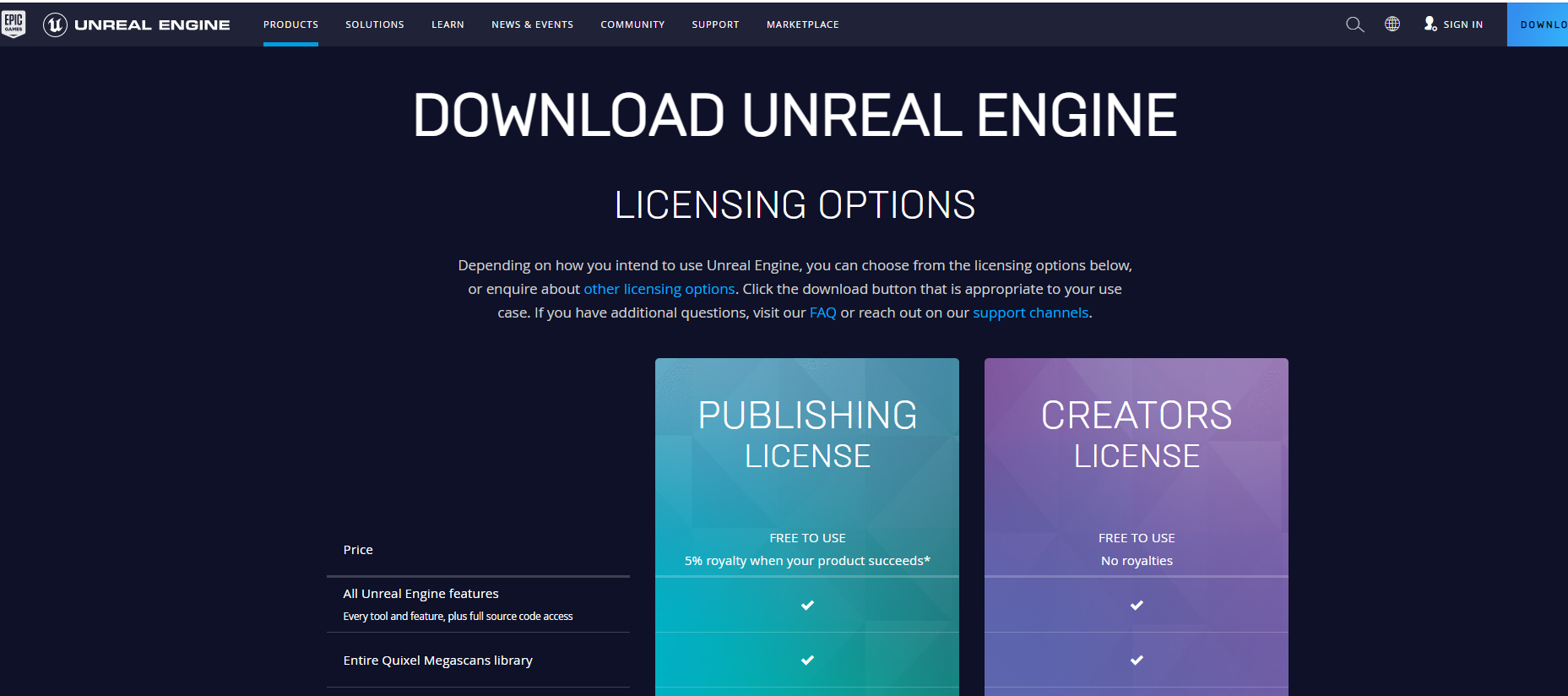
Task: Open the search magnifier icon
Action: [1354, 24]
